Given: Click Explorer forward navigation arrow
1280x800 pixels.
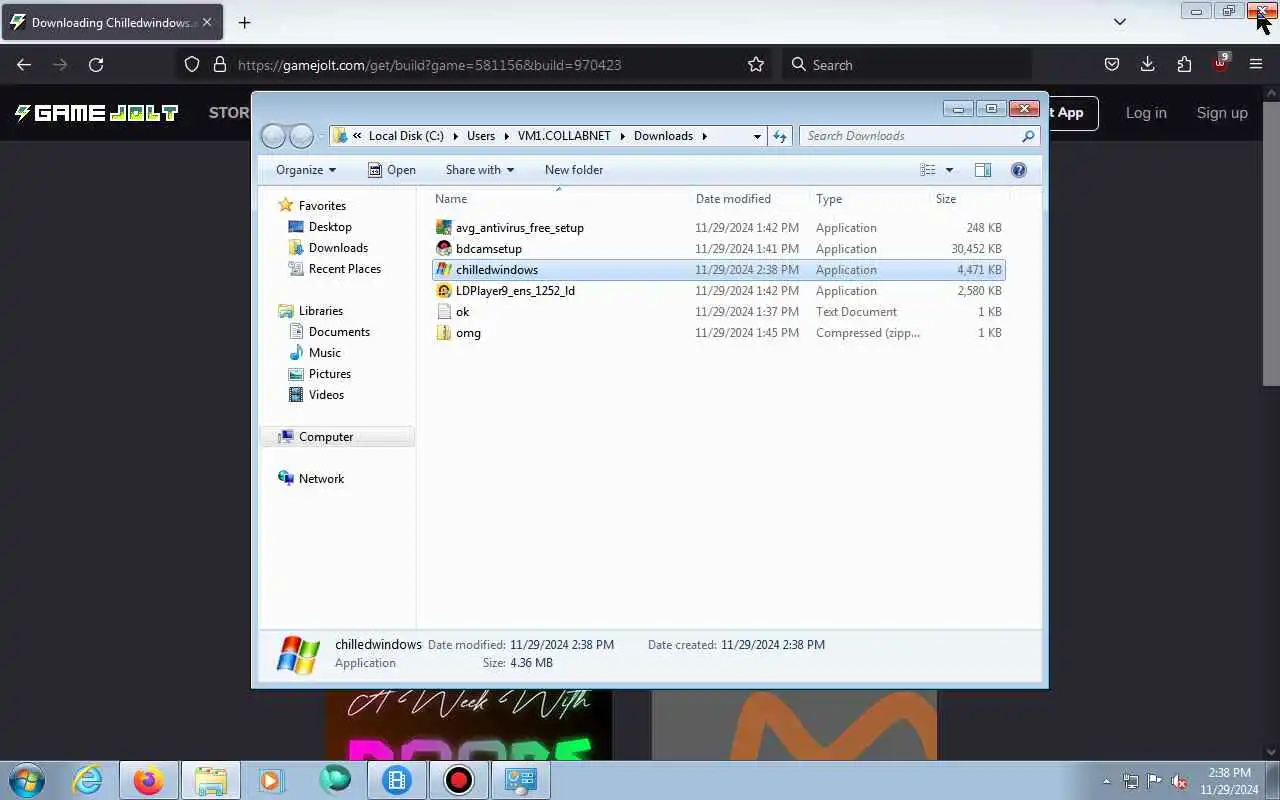Looking at the screenshot, I should point(301,136).
